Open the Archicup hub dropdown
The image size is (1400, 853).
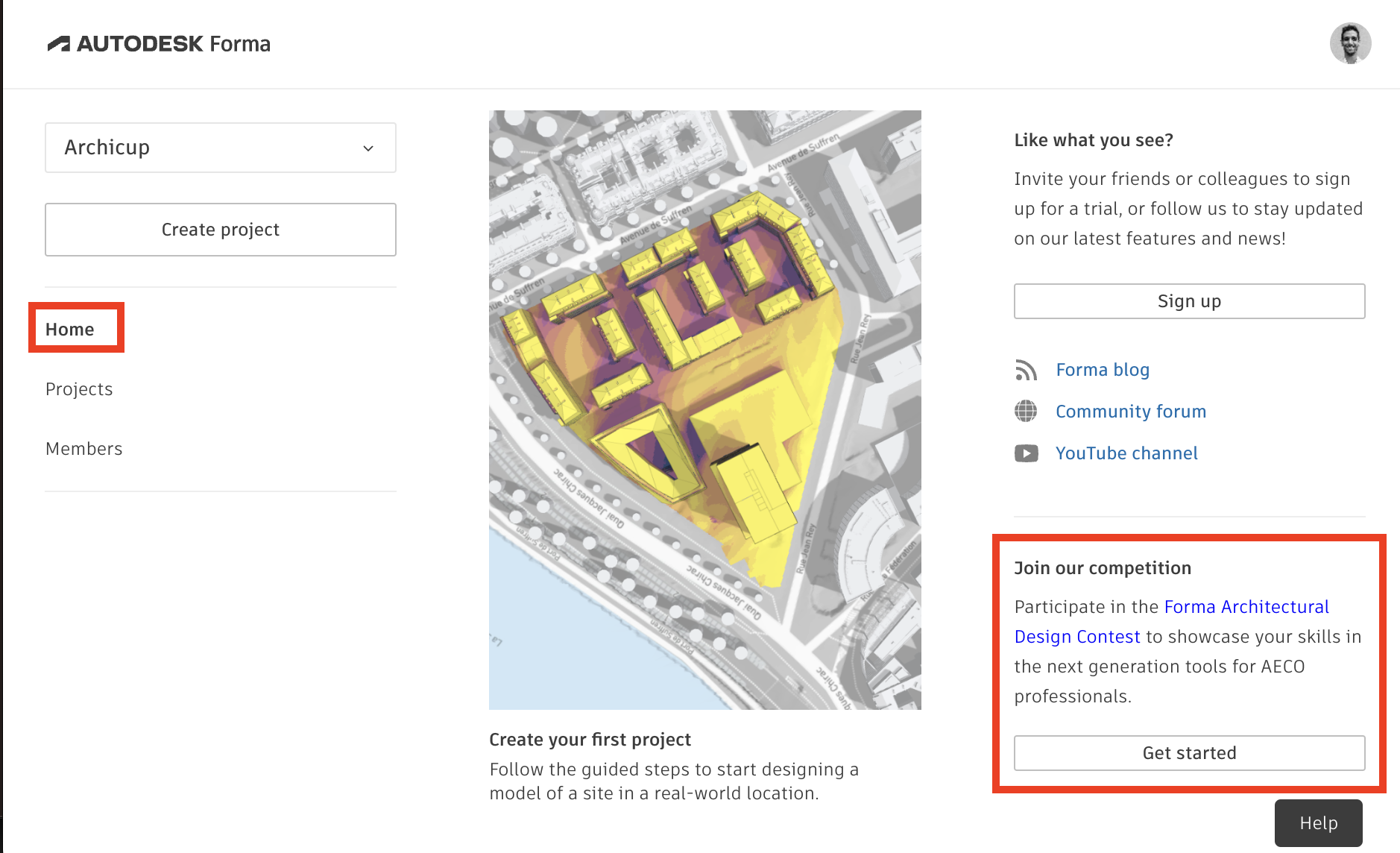pyautogui.click(x=221, y=148)
